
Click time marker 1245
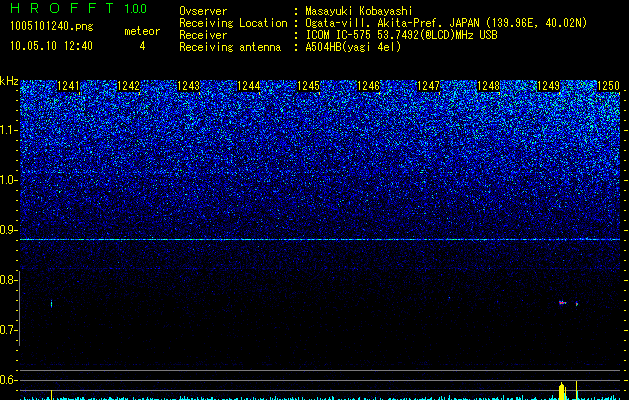pos(308,86)
